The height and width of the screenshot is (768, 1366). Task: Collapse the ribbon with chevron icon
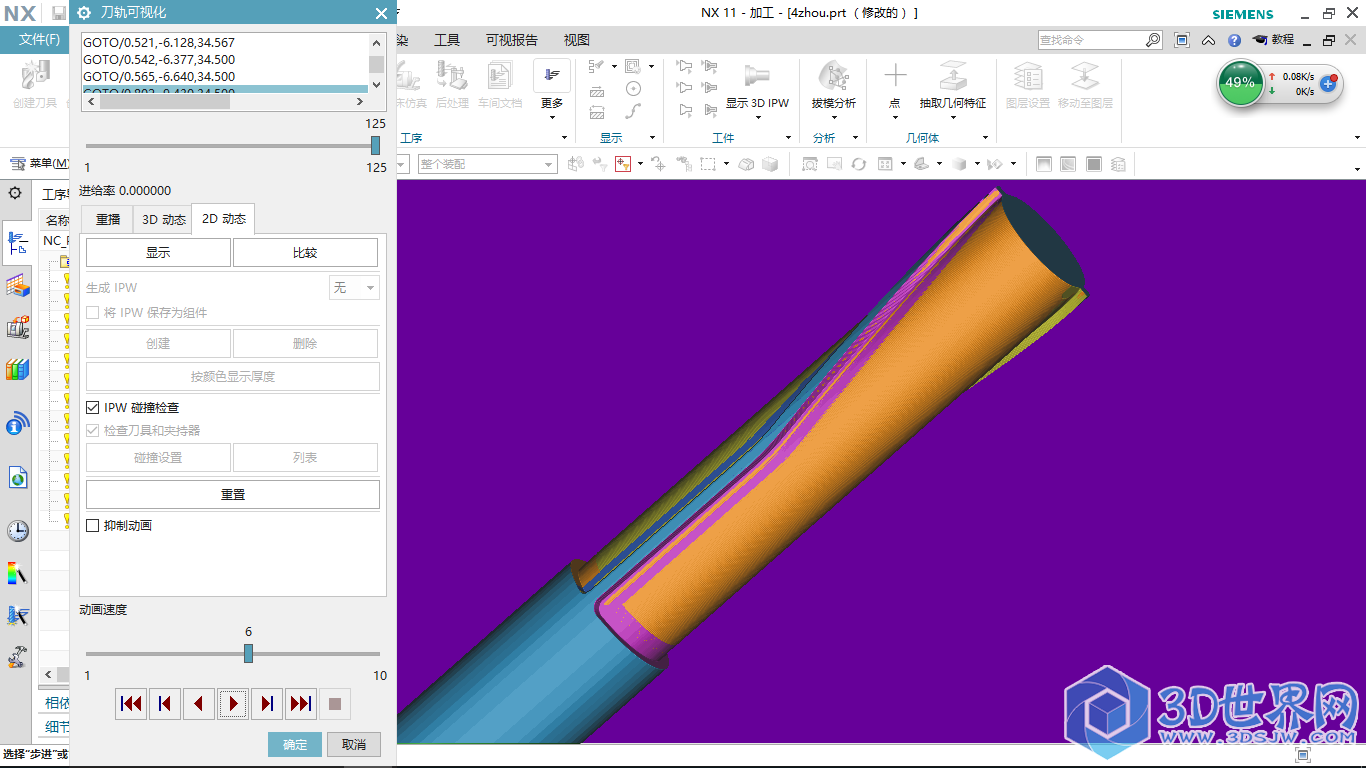pyautogui.click(x=1209, y=40)
